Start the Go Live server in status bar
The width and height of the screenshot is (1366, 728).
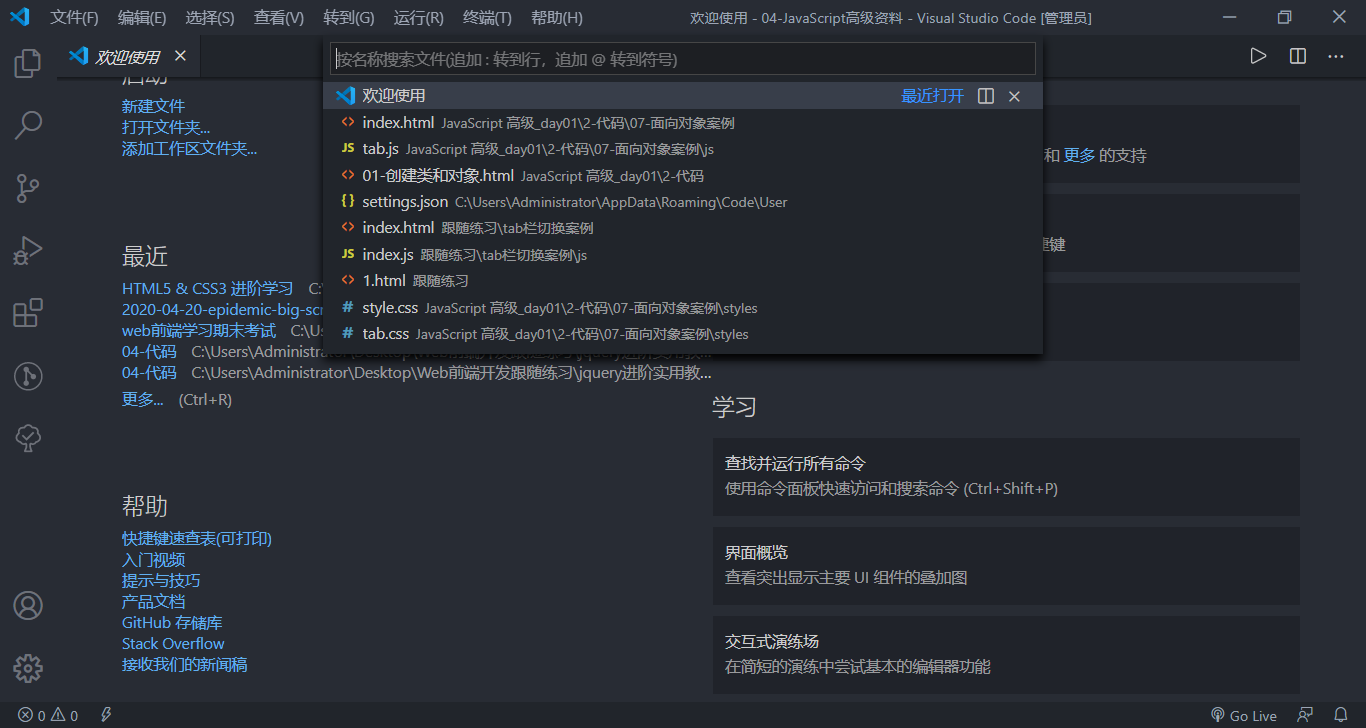coord(1244,715)
